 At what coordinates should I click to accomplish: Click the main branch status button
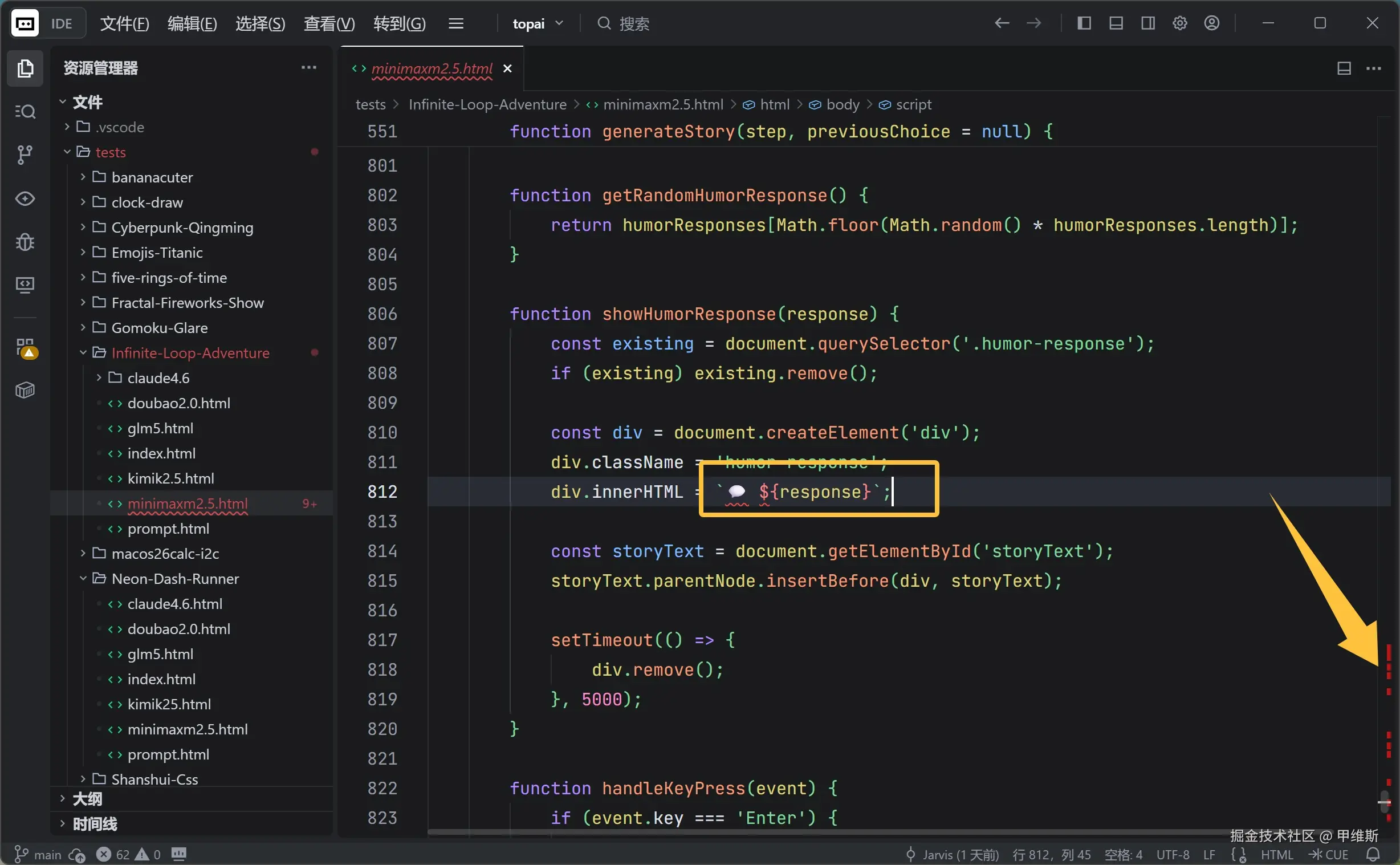[38, 854]
